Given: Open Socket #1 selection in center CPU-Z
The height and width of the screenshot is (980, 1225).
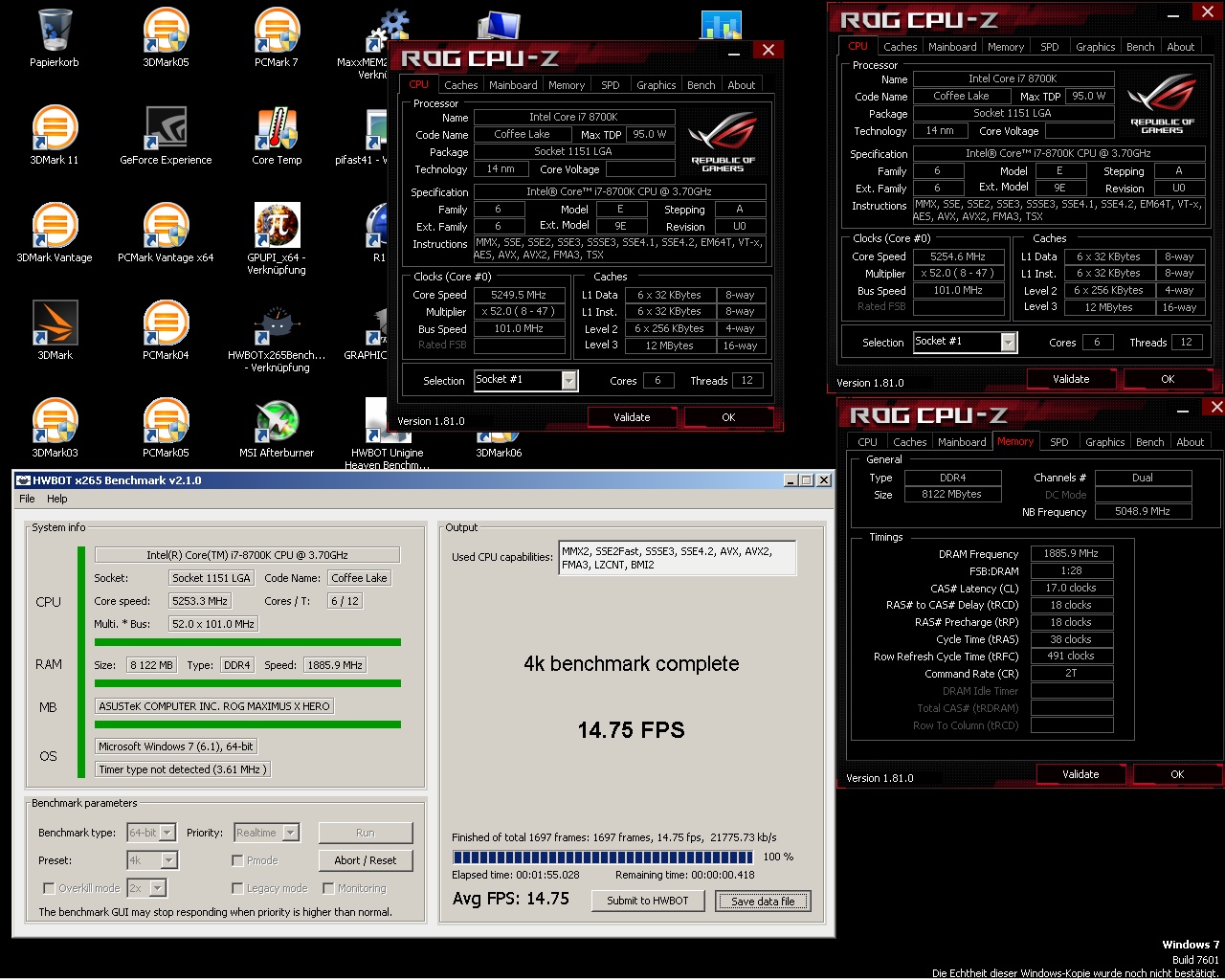Looking at the screenshot, I should [526, 380].
